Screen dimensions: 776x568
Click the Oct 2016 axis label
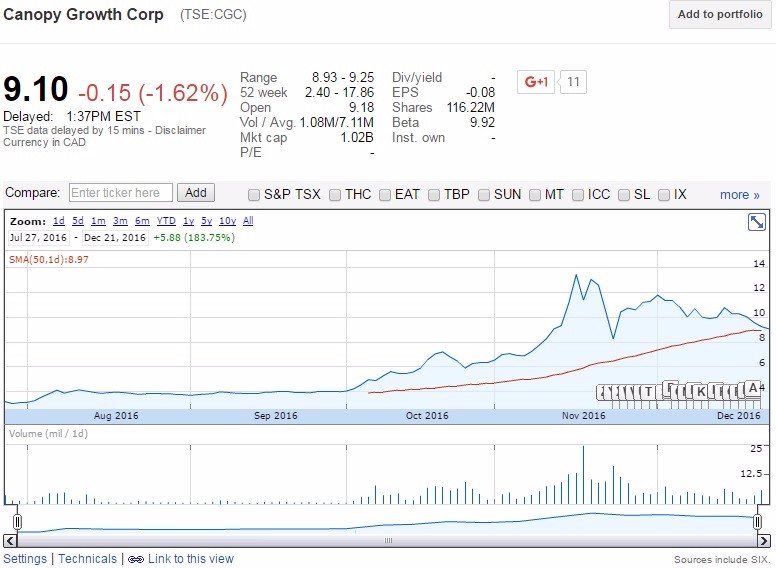[427, 416]
